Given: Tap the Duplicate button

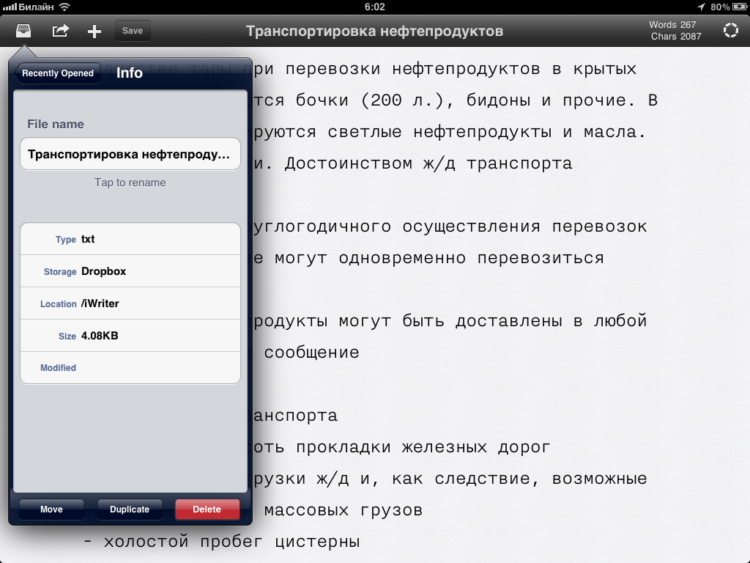Looking at the screenshot, I should pos(130,509).
